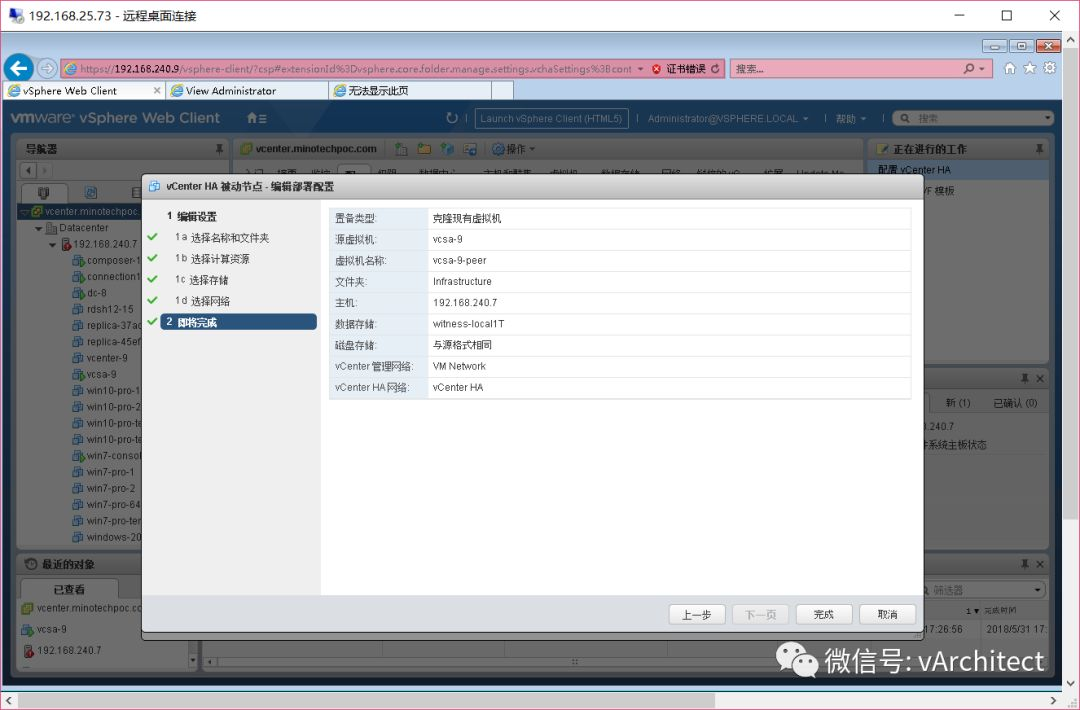Click the vSphere refresh icon
This screenshot has width=1080, height=710.
[452, 118]
